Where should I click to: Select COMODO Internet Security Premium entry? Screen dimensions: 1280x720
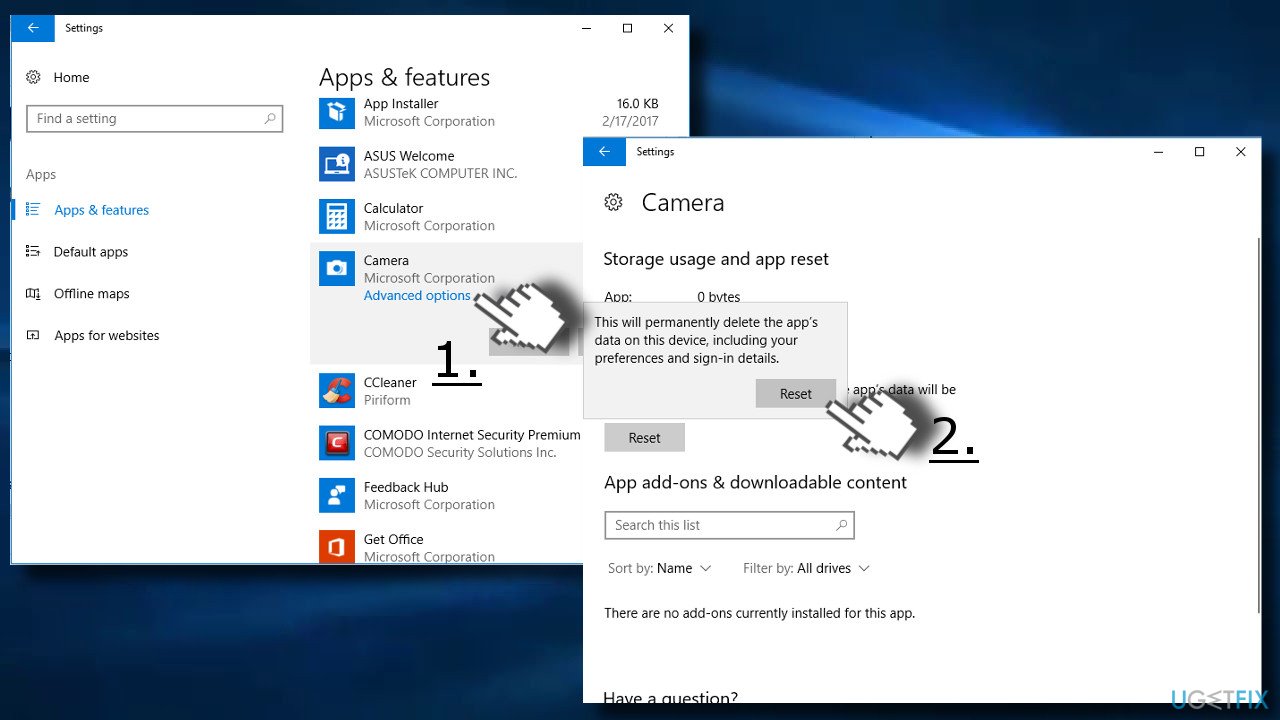pos(472,435)
